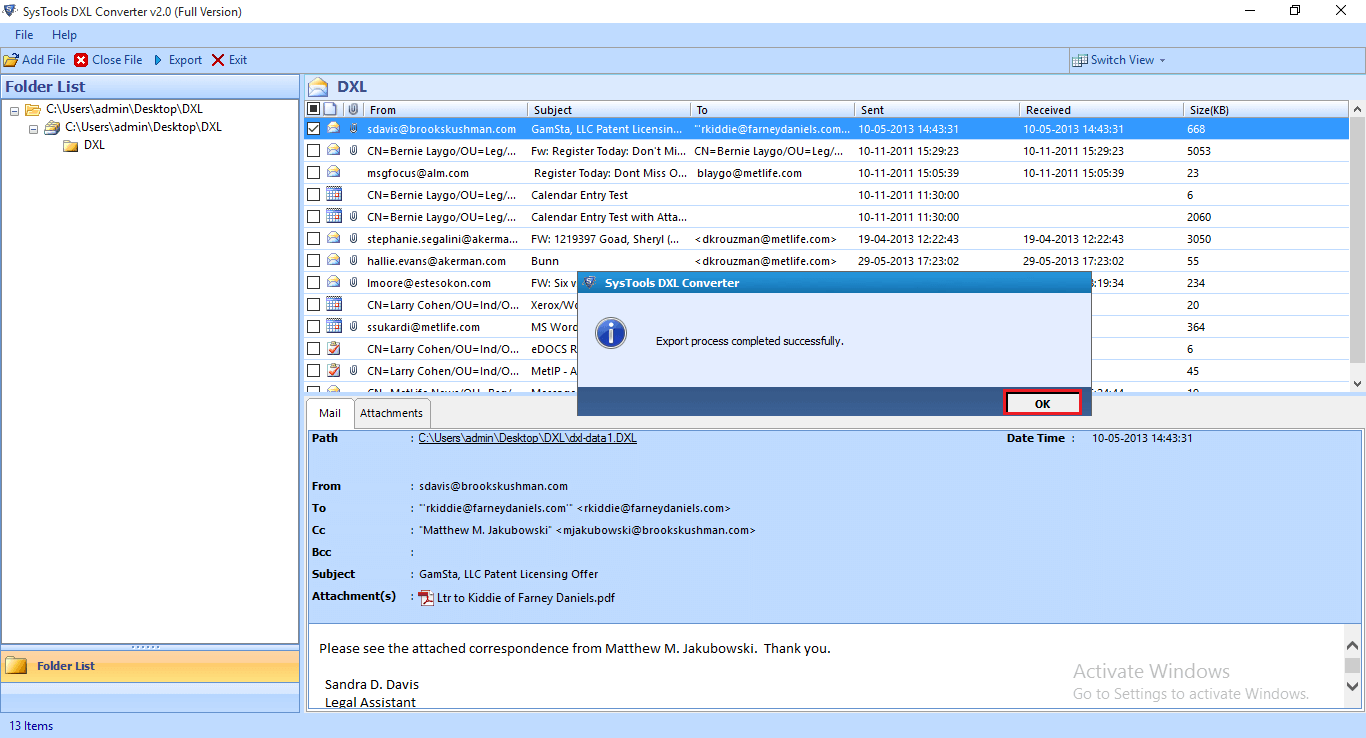1366x738 pixels.
Task: Check the 'Calendar Entry Test' row checkbox
Action: (x=313, y=195)
